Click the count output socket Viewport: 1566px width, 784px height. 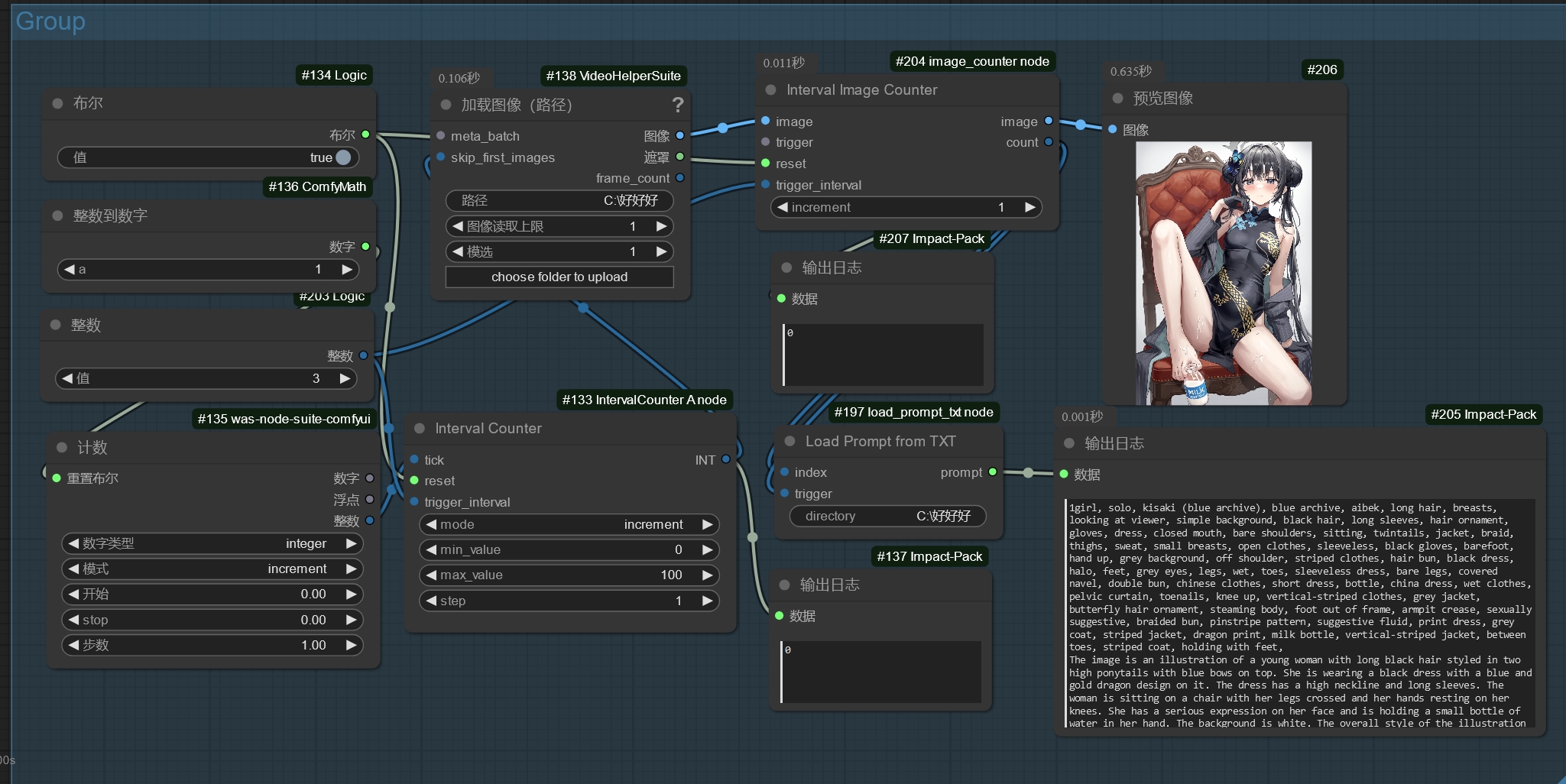(1049, 142)
